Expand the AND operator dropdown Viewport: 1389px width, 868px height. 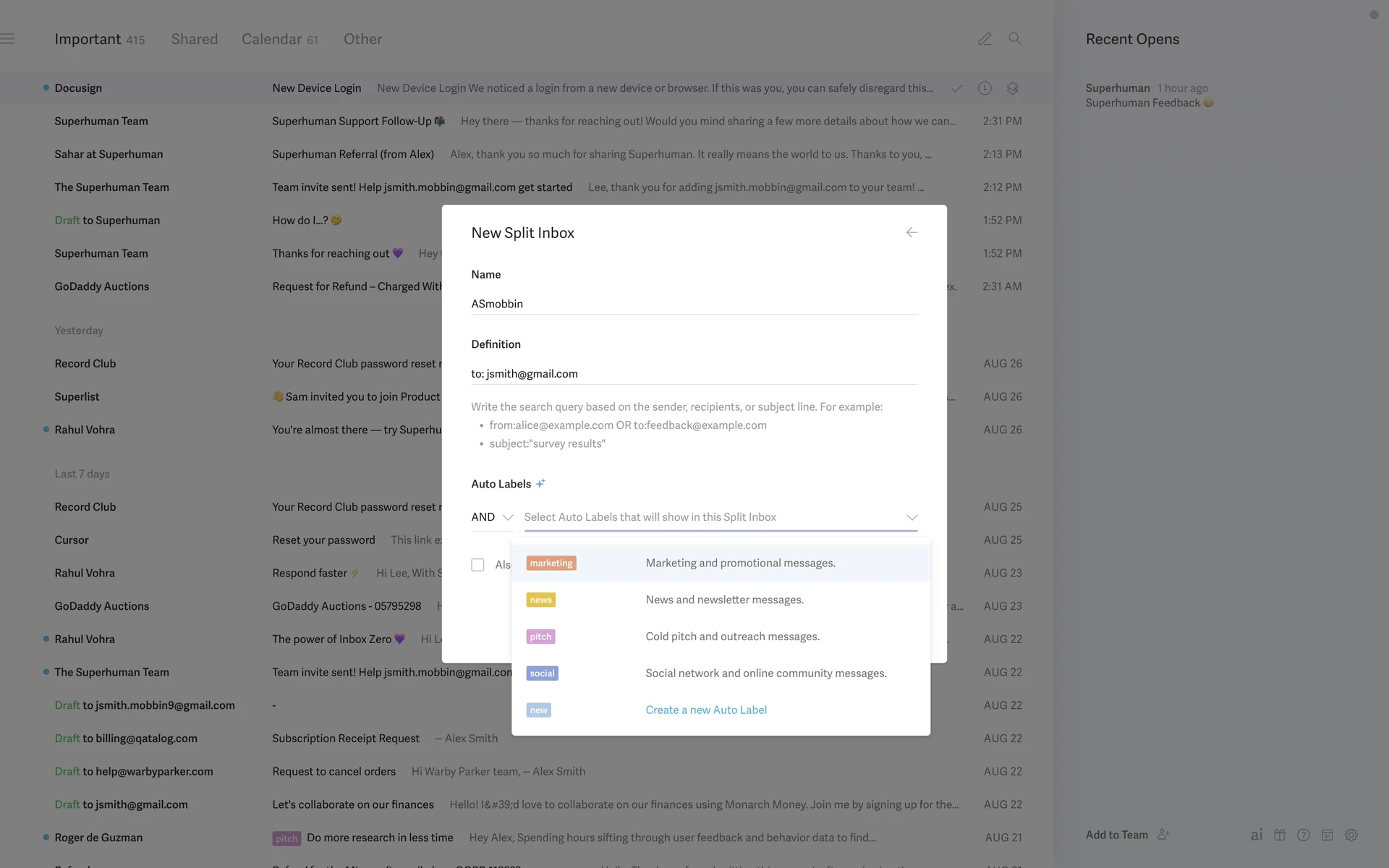[x=492, y=517]
